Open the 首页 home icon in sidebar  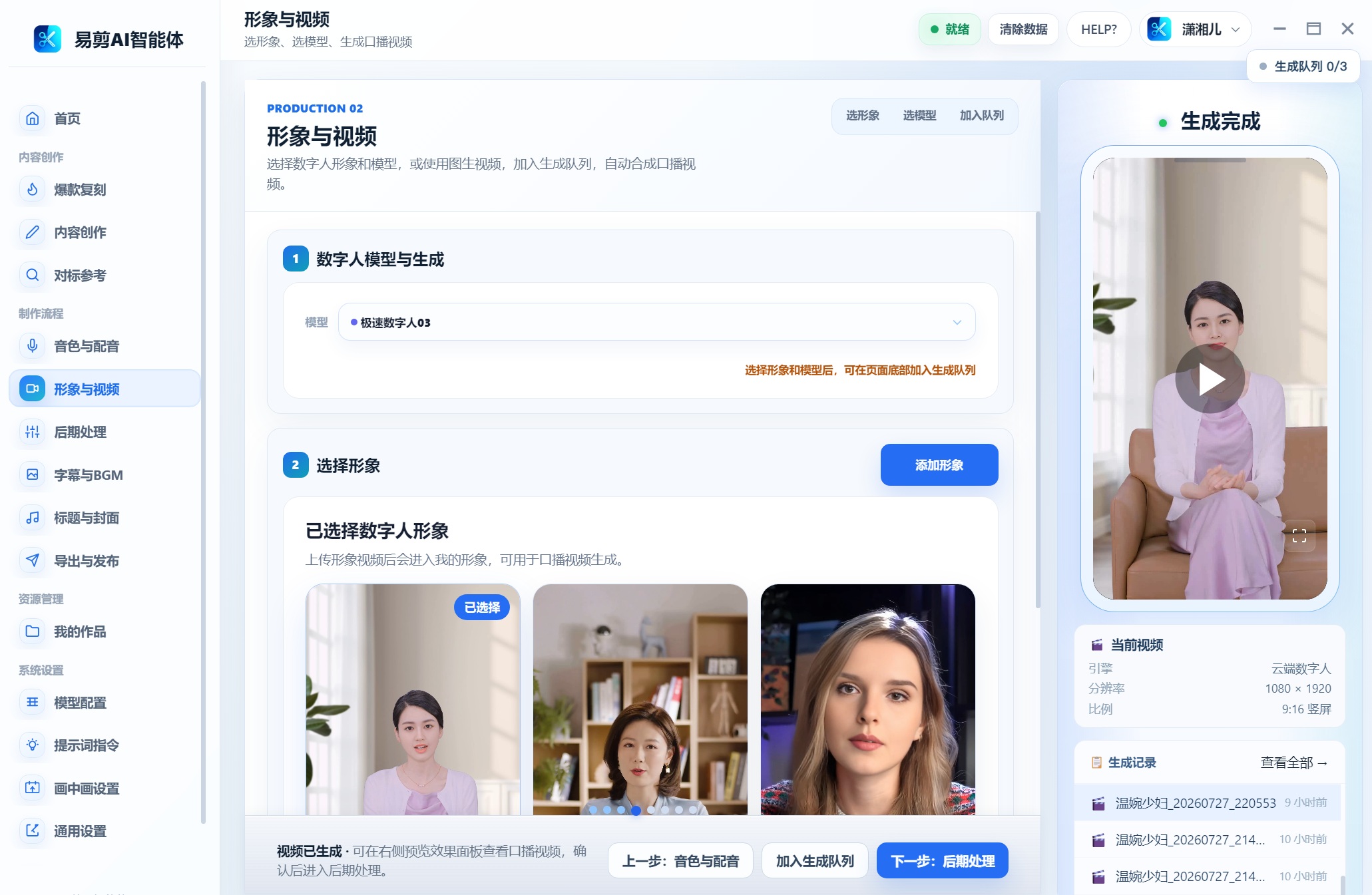(x=32, y=118)
